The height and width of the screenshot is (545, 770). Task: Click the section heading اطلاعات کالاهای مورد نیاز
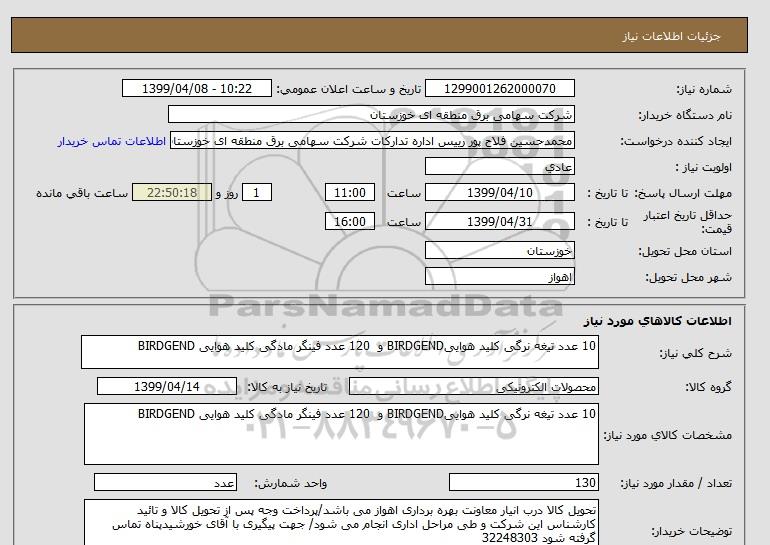click(658, 321)
